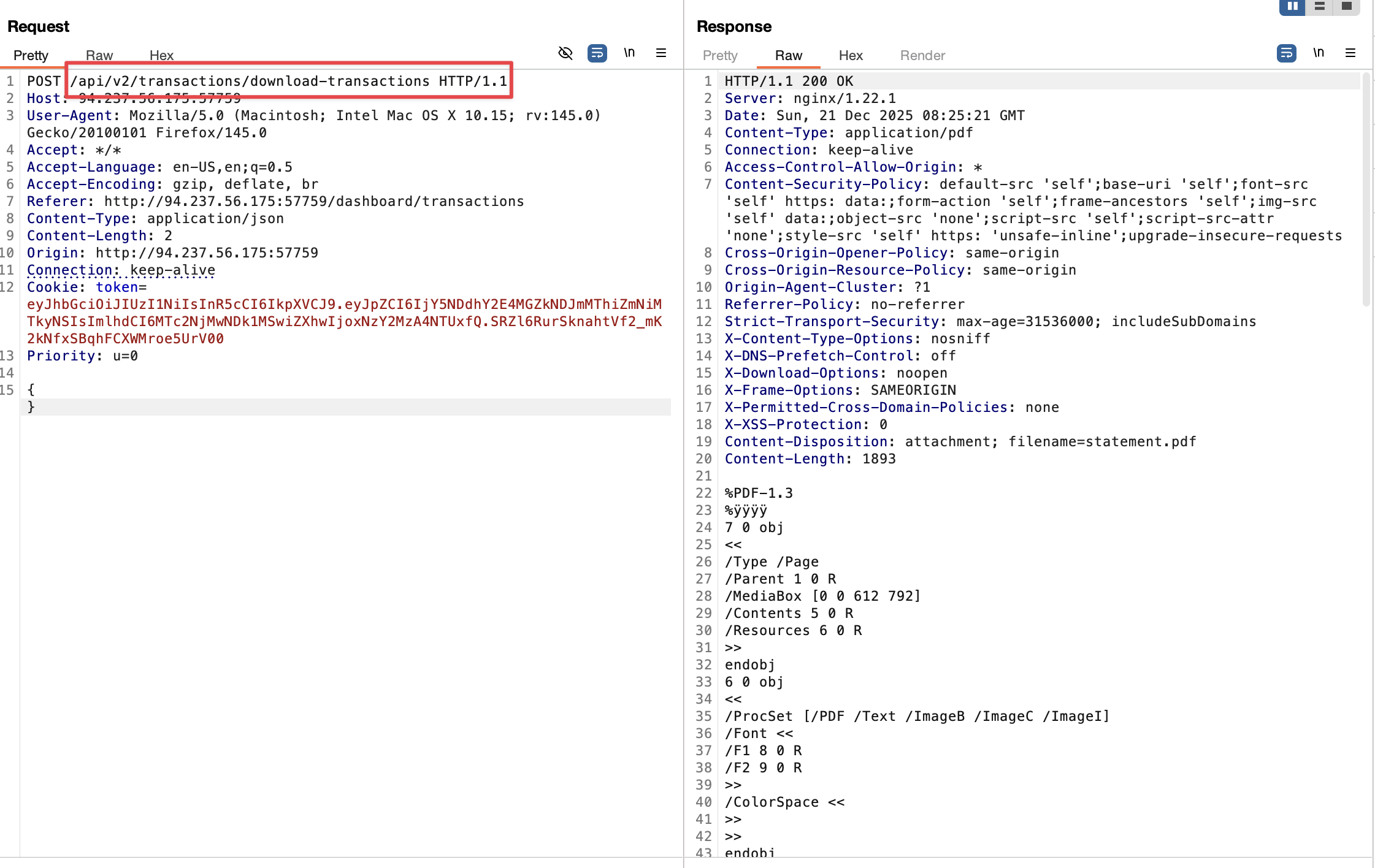Viewport: 1375px width, 868px height.
Task: Click the stop square icon at top right
Action: point(1346,7)
